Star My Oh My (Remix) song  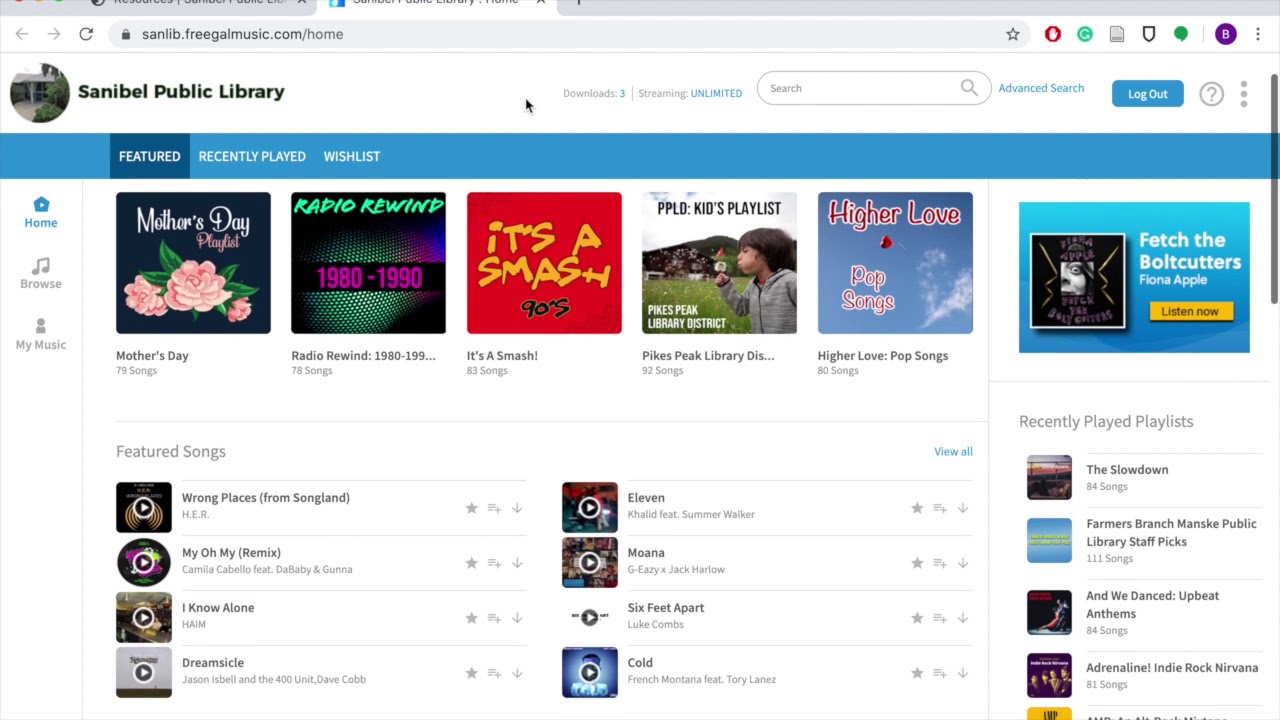click(x=471, y=563)
